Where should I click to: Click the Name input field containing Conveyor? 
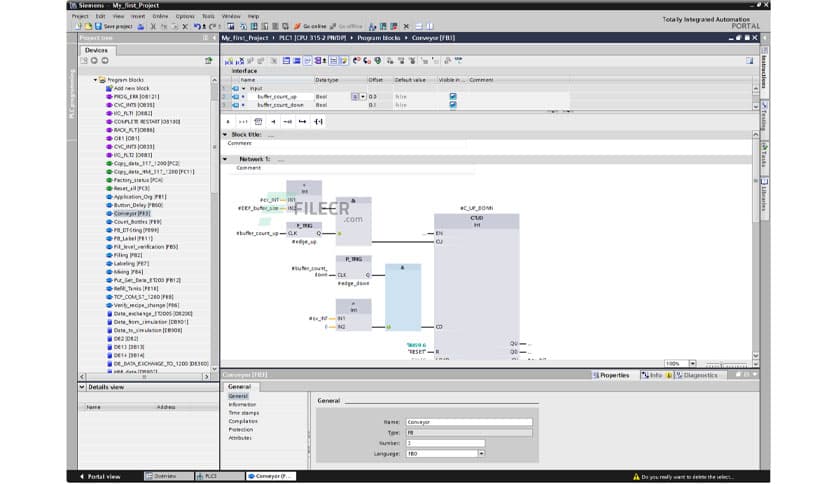click(x=469, y=422)
